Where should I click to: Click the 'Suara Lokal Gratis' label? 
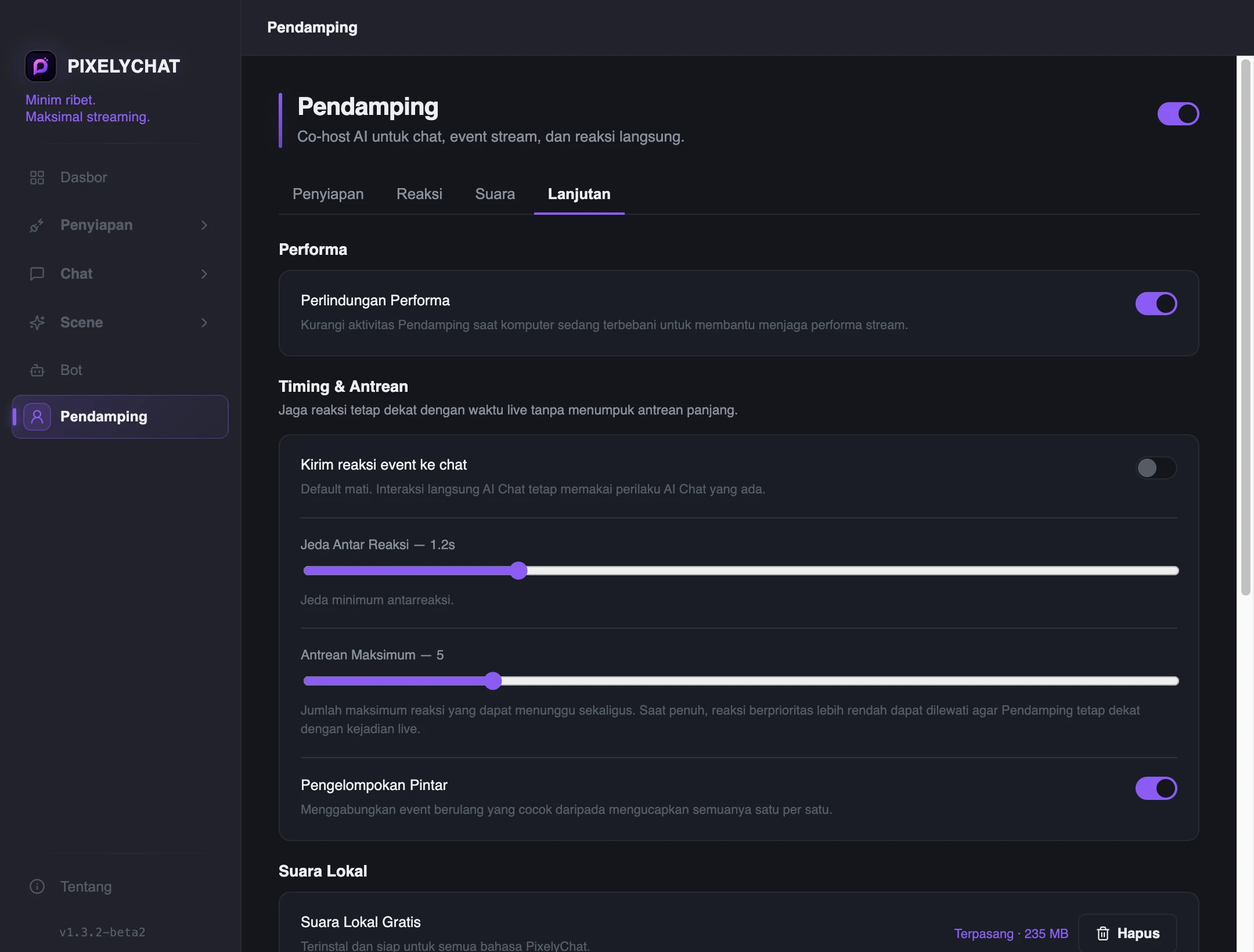point(361,922)
